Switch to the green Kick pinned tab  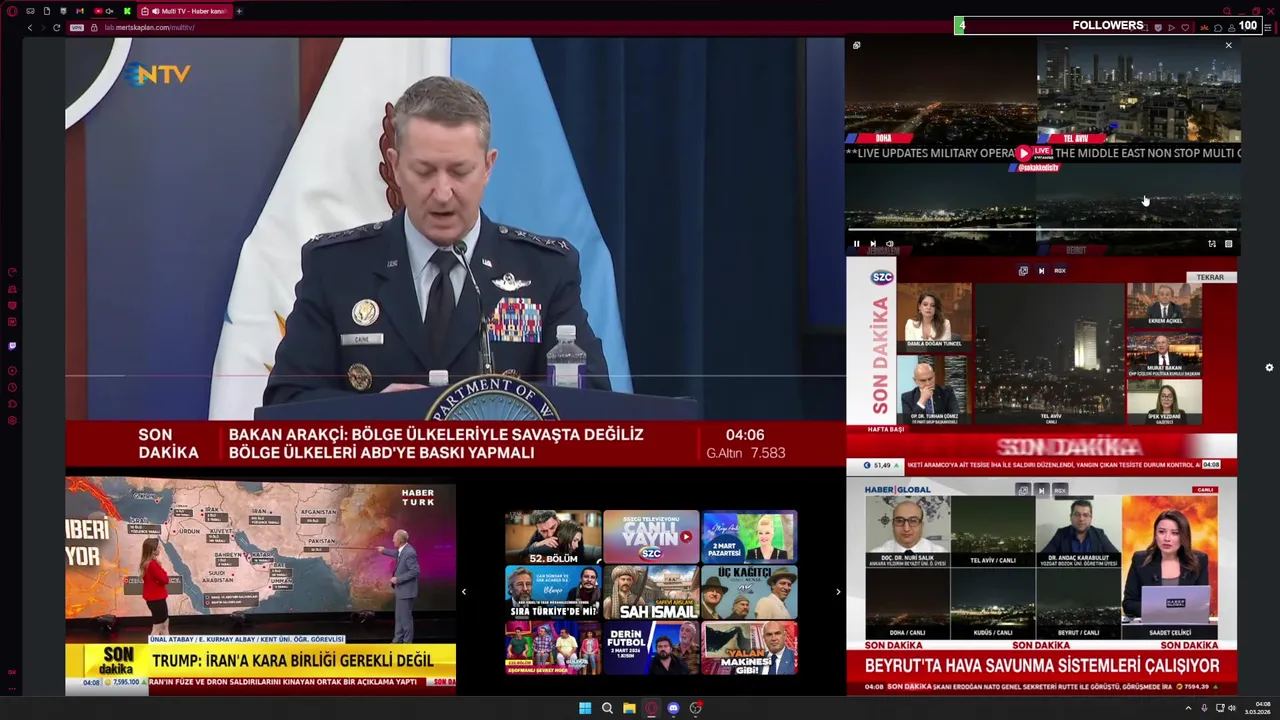(x=127, y=11)
